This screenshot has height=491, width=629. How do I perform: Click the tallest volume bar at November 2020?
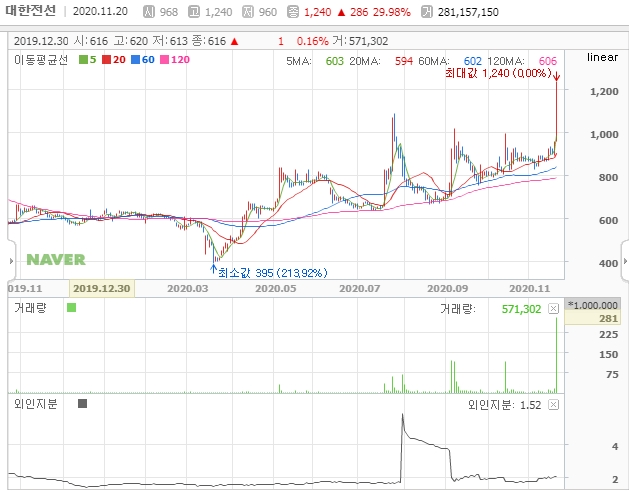click(556, 355)
